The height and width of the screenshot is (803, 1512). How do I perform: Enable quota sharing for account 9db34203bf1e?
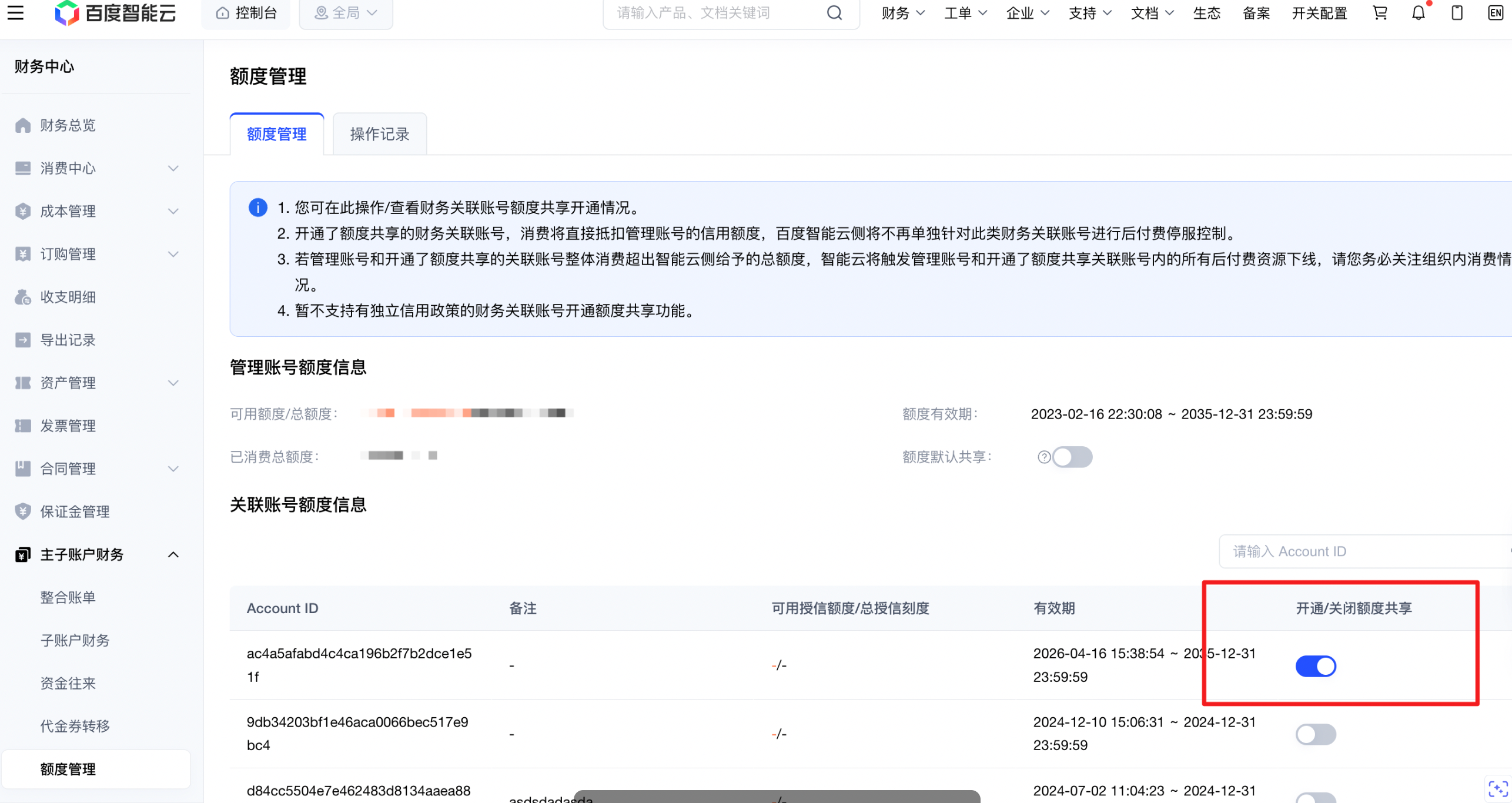point(1316,734)
